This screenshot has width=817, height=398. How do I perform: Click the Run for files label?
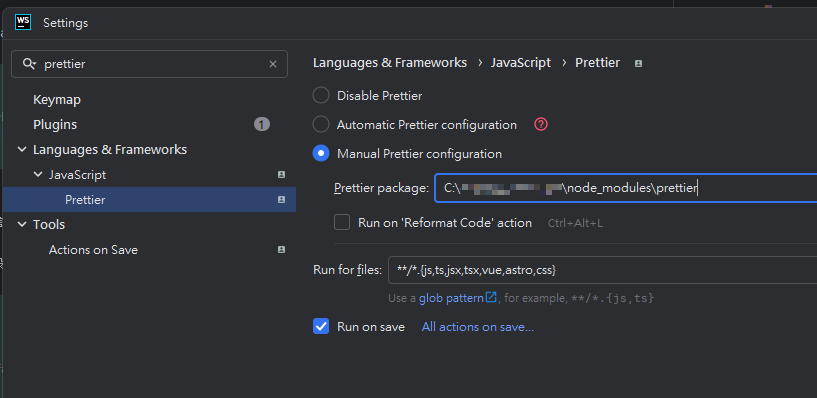tap(348, 269)
